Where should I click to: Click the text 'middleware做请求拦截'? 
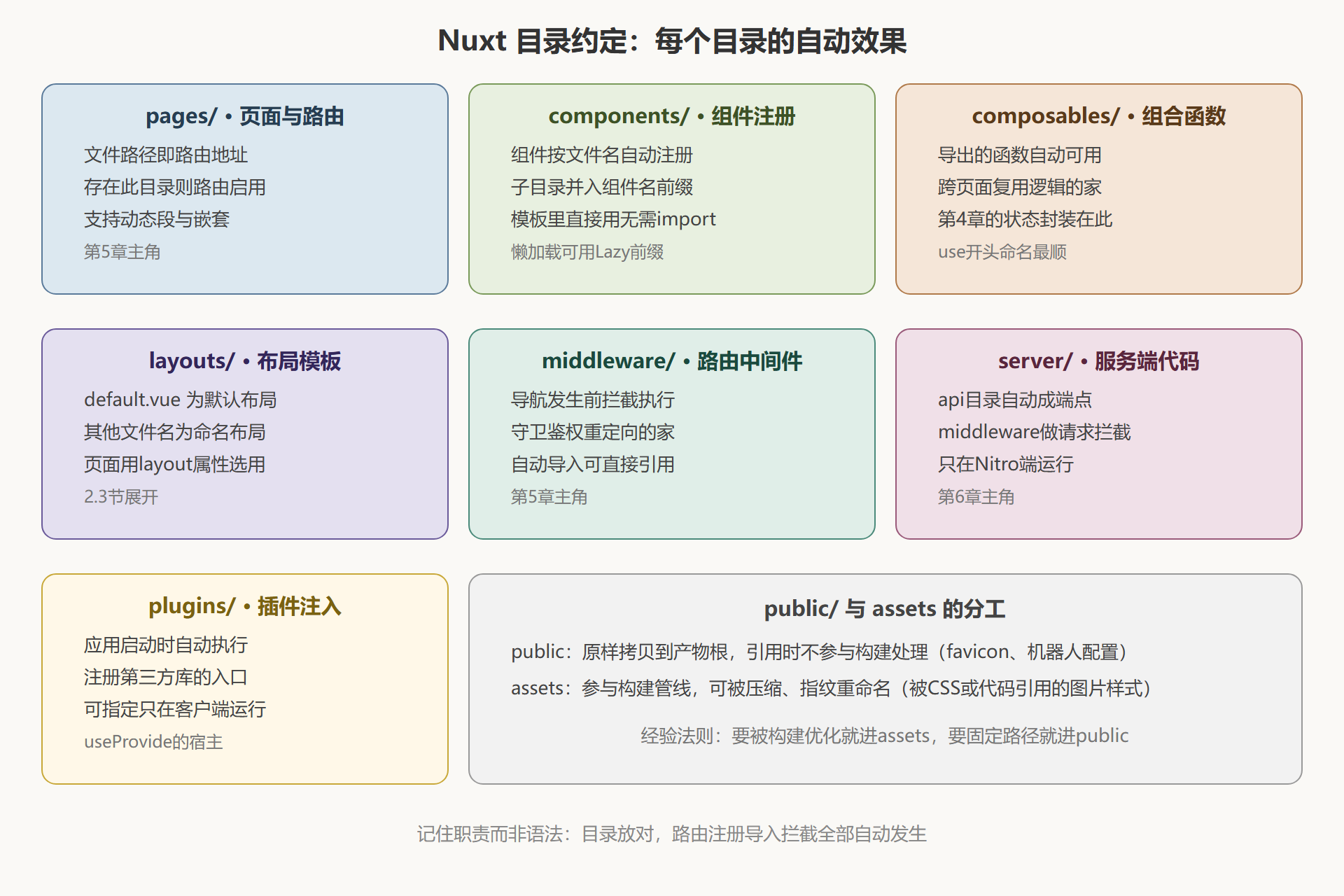1035,432
